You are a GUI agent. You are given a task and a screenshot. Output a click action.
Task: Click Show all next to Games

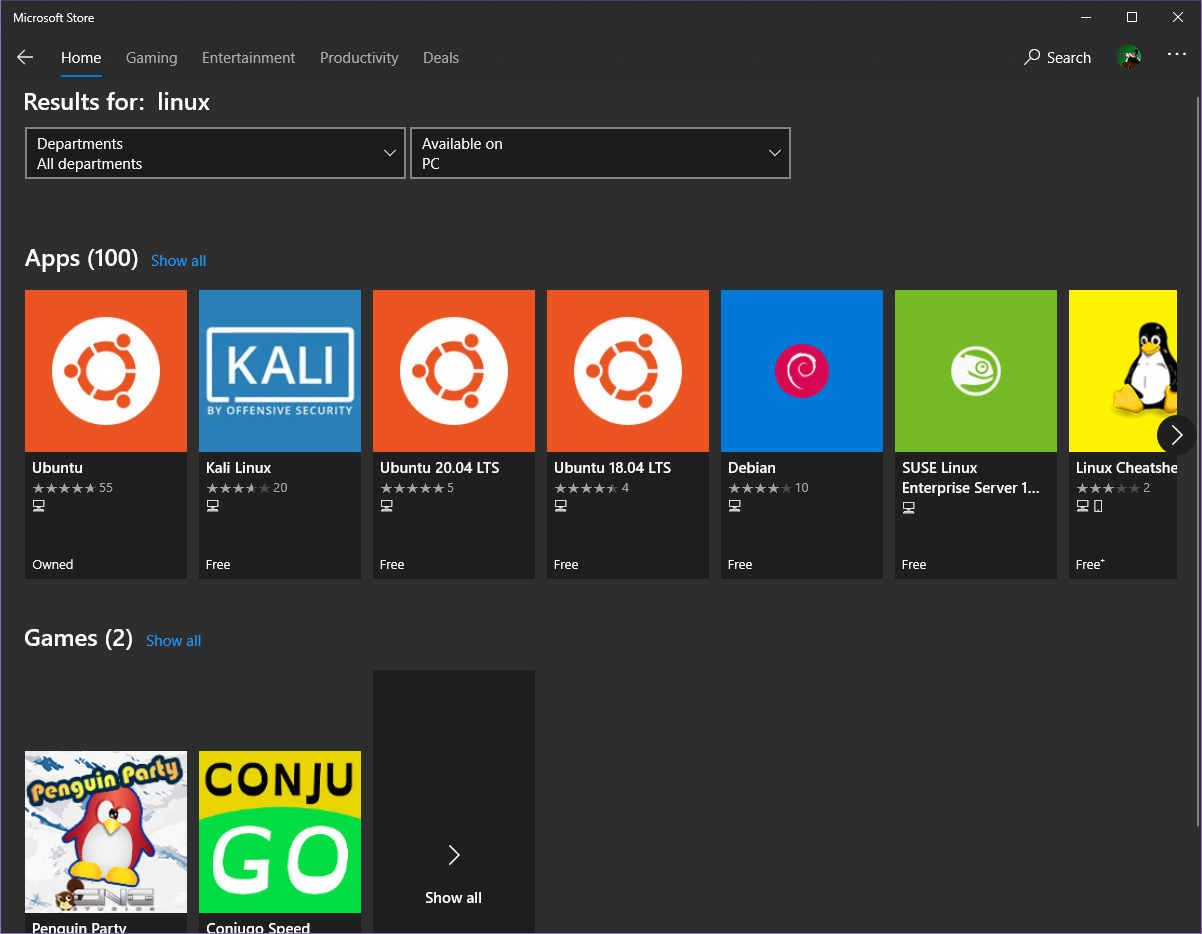173,641
